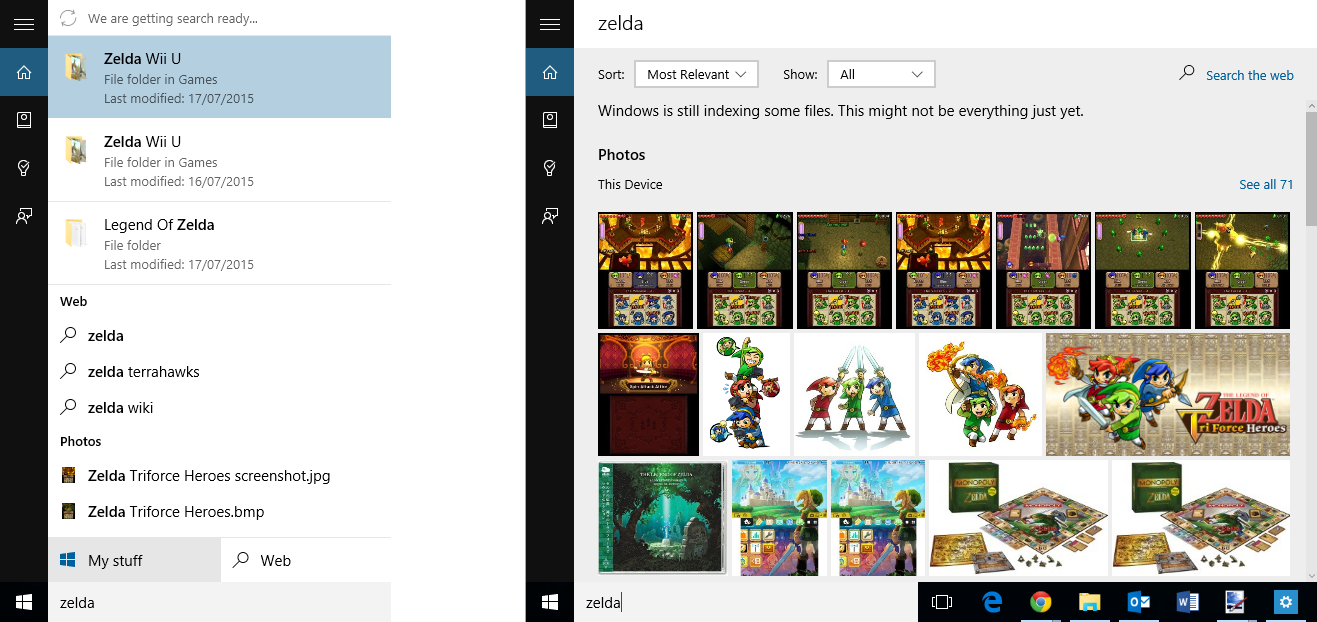Select web suggestion zelda
1317x622 pixels.
[x=219, y=336]
